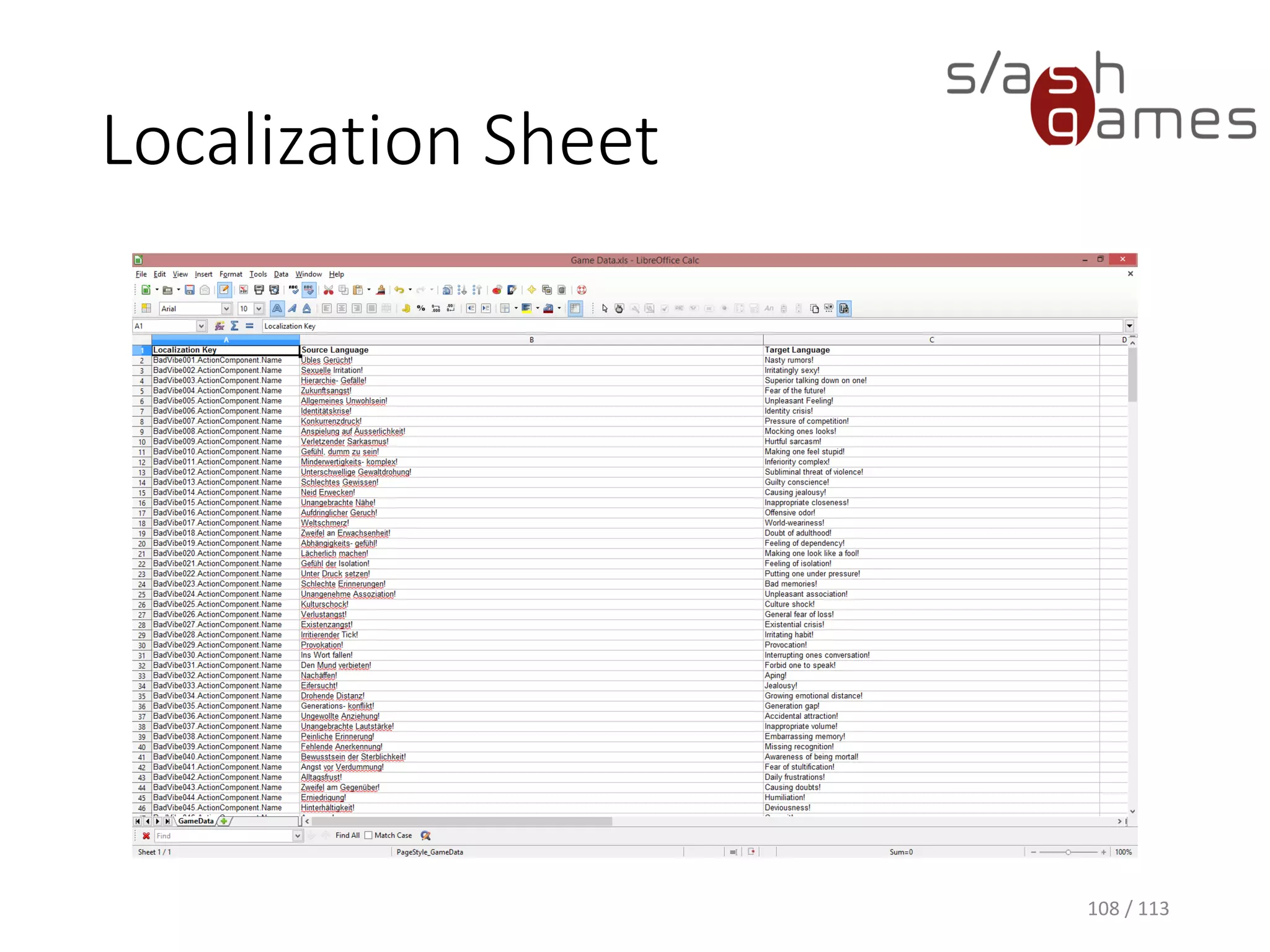Click the zoom slider handle
The width and height of the screenshot is (1270, 952).
click(1068, 852)
